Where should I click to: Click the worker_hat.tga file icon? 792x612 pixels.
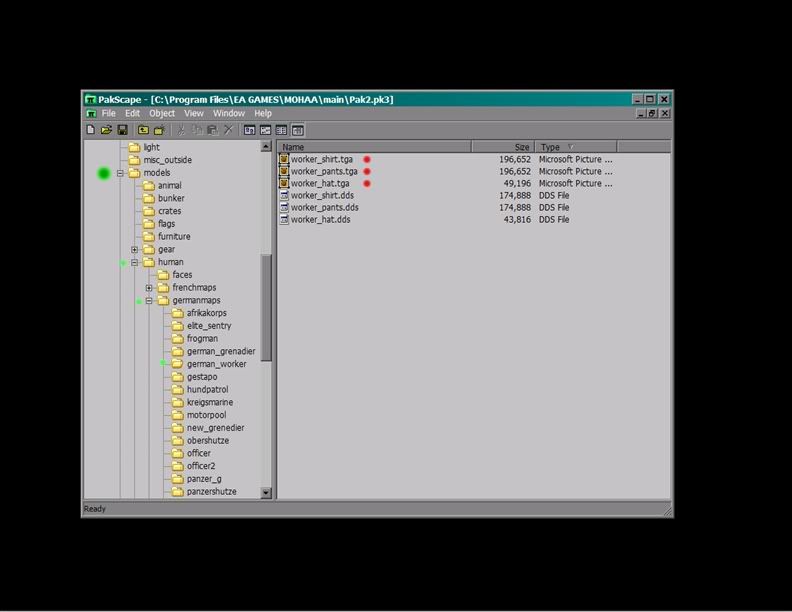click(x=284, y=183)
